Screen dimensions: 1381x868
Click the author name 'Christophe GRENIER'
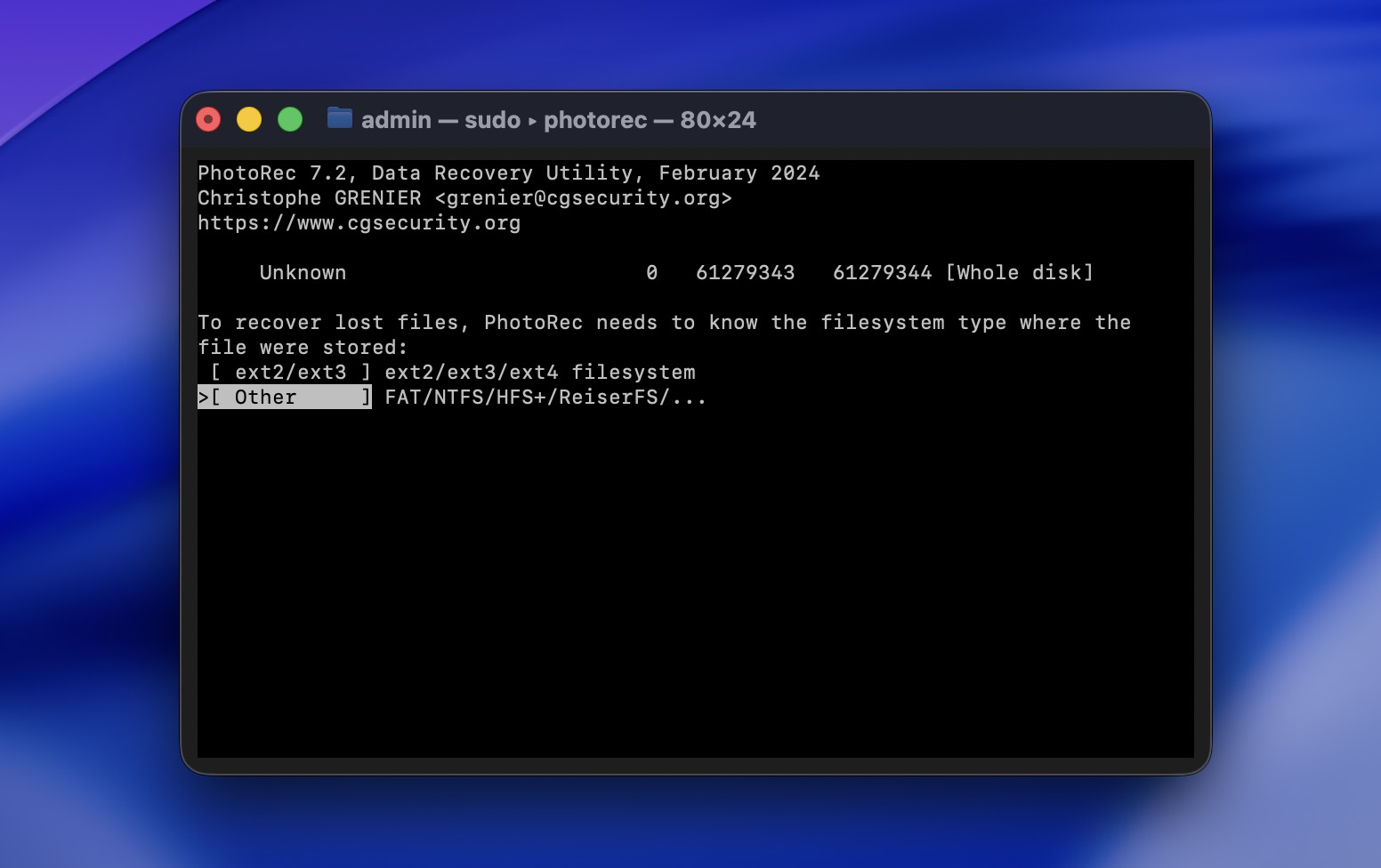[309, 198]
